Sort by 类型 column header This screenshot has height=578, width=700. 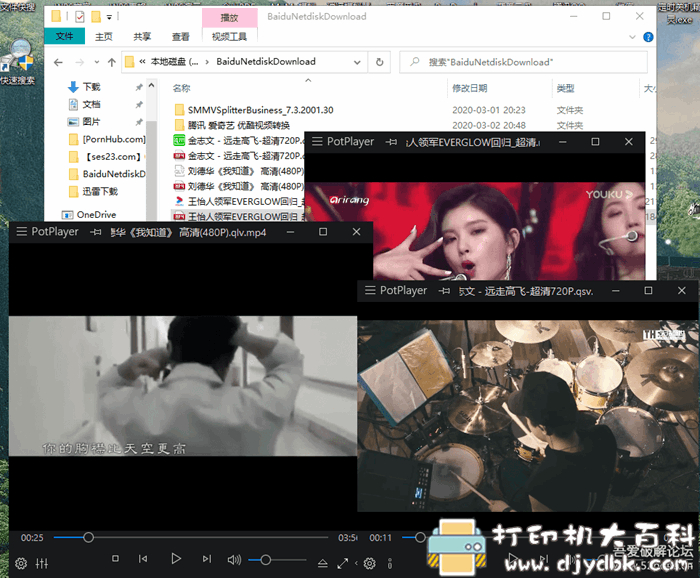[565, 88]
